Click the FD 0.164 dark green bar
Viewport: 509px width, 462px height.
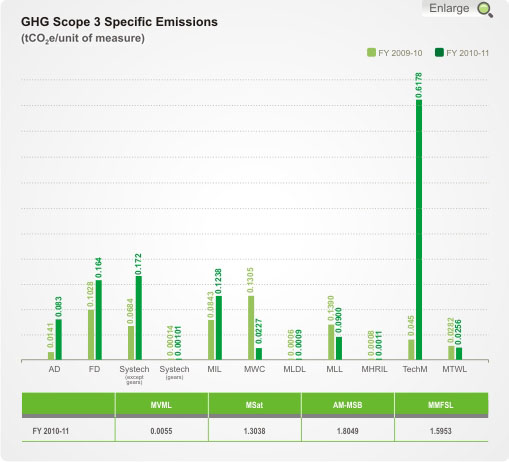99,320
